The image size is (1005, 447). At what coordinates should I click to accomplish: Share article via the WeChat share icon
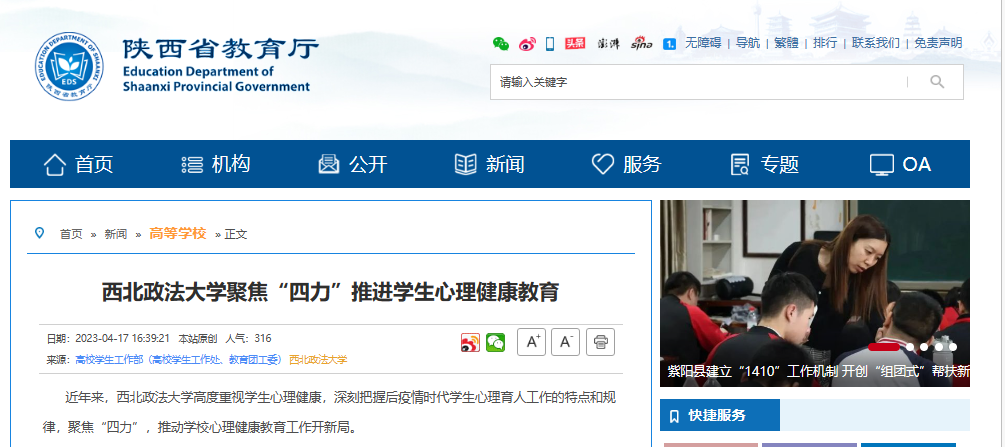[x=495, y=342]
